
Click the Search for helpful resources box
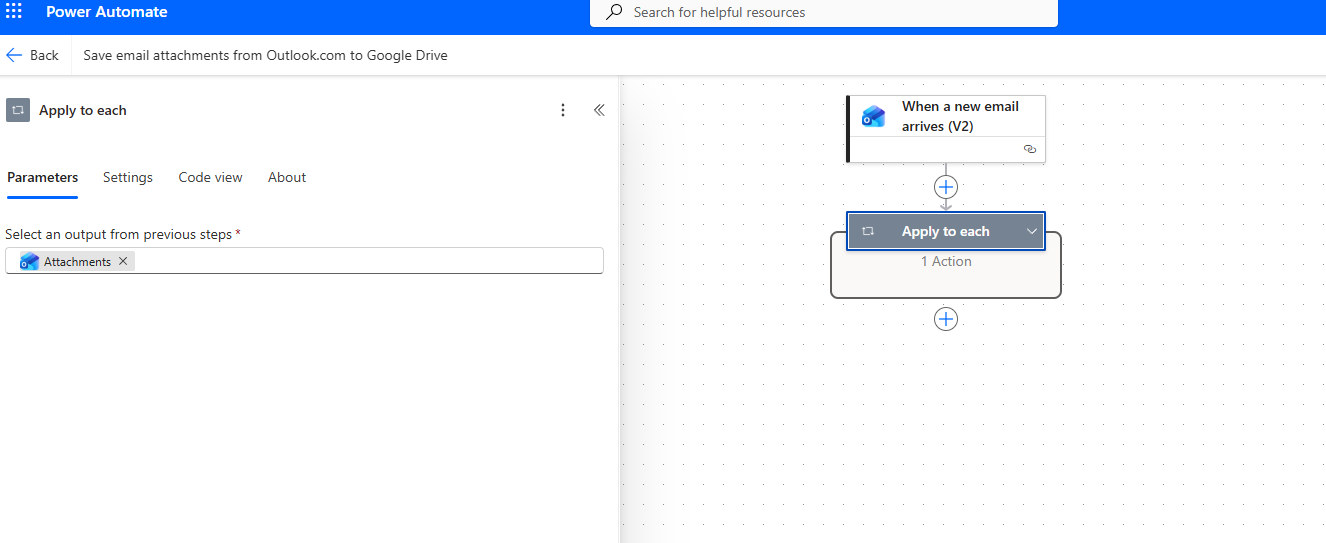[x=830, y=12]
